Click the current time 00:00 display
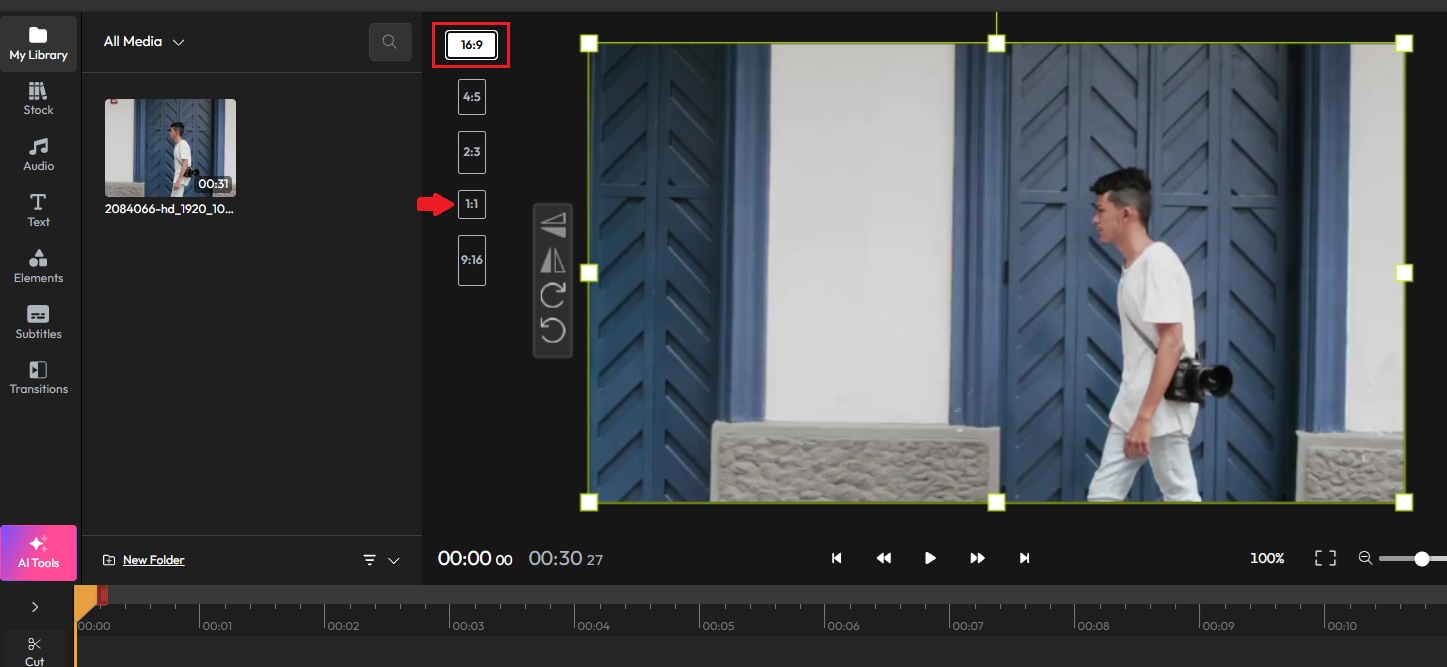1447x667 pixels. click(x=475, y=558)
